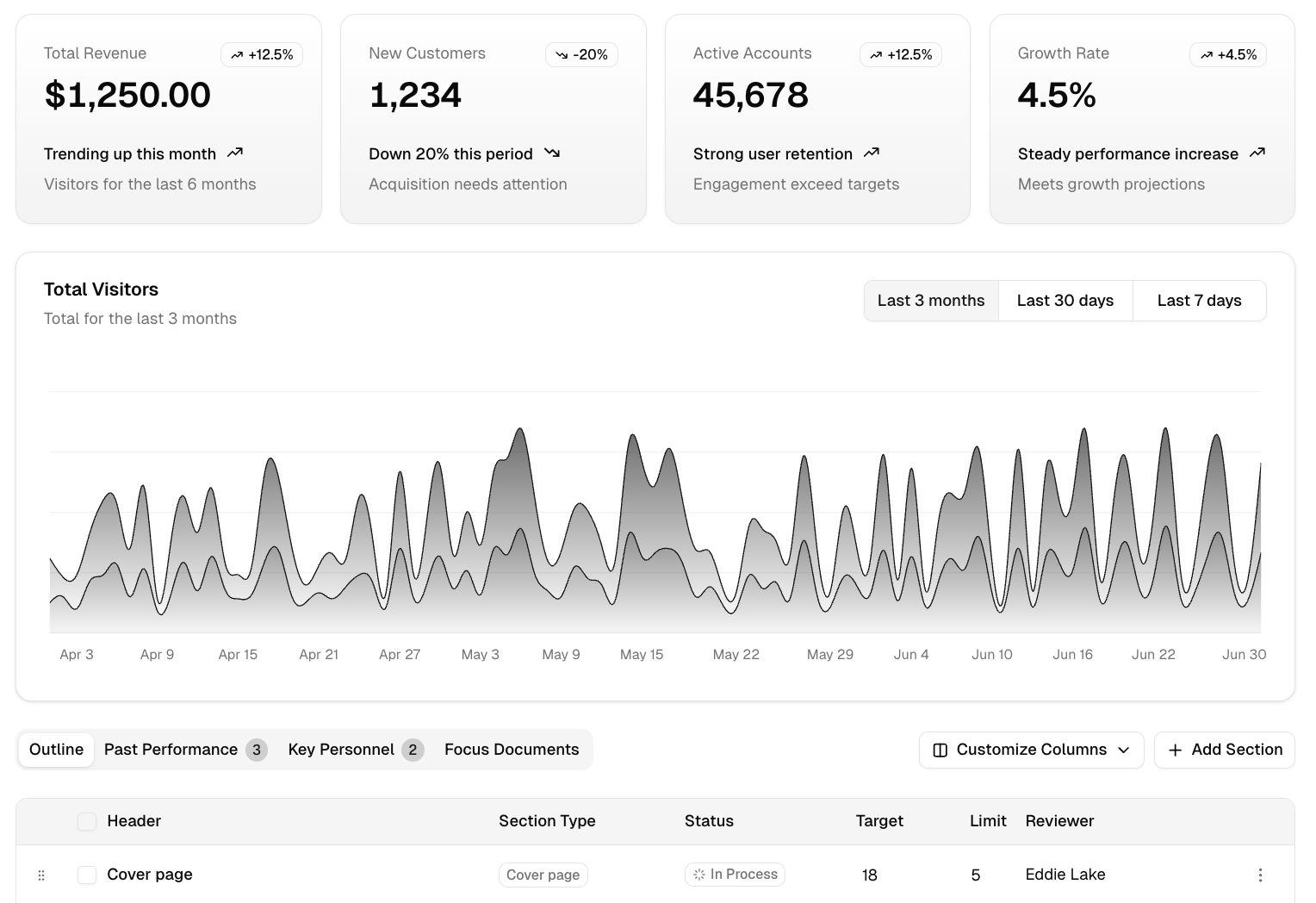
Task: Select the Last 7 days time range
Action: point(1199,300)
